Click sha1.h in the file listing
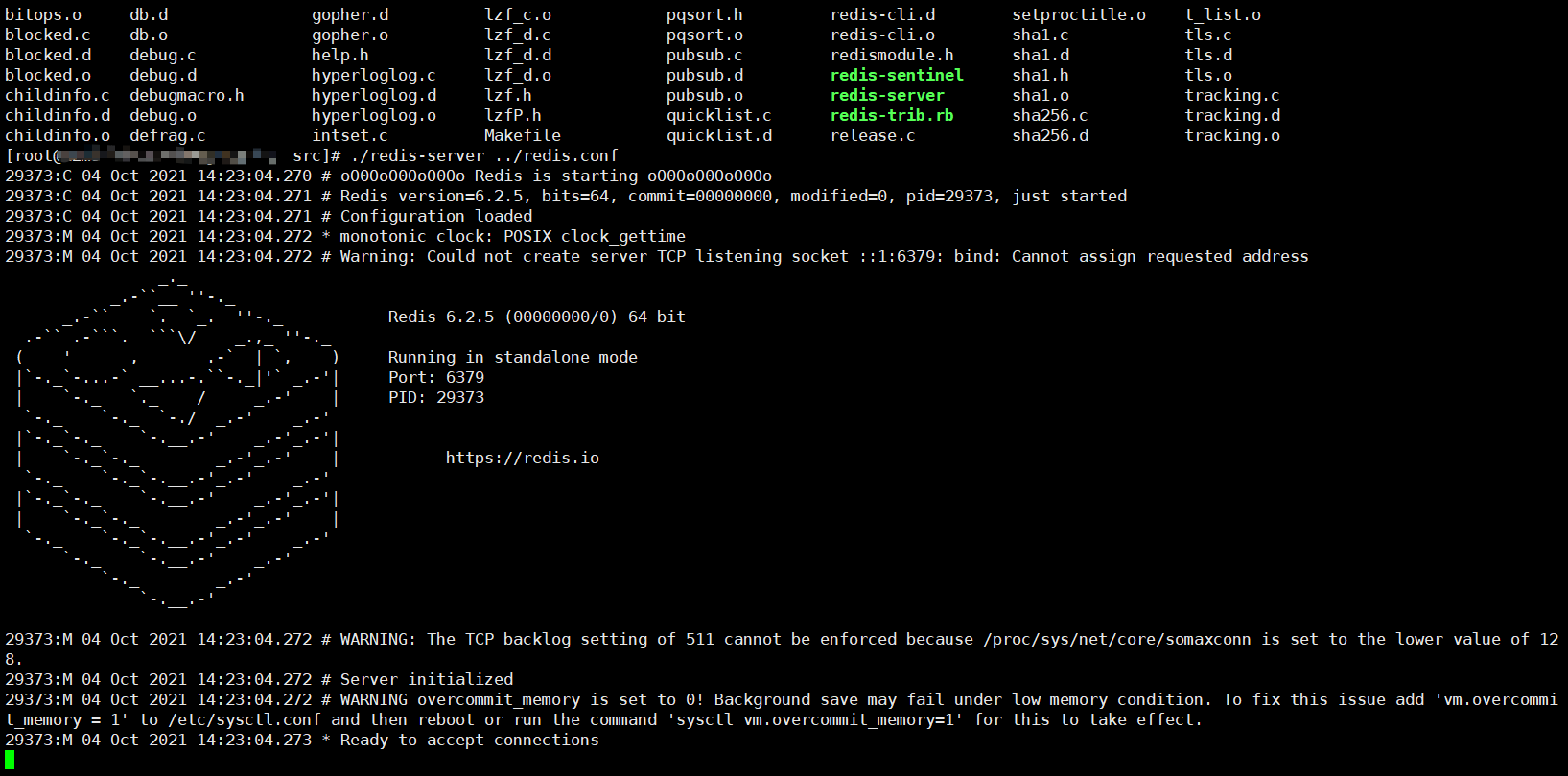This screenshot has height=776, width=1568. point(1041,75)
